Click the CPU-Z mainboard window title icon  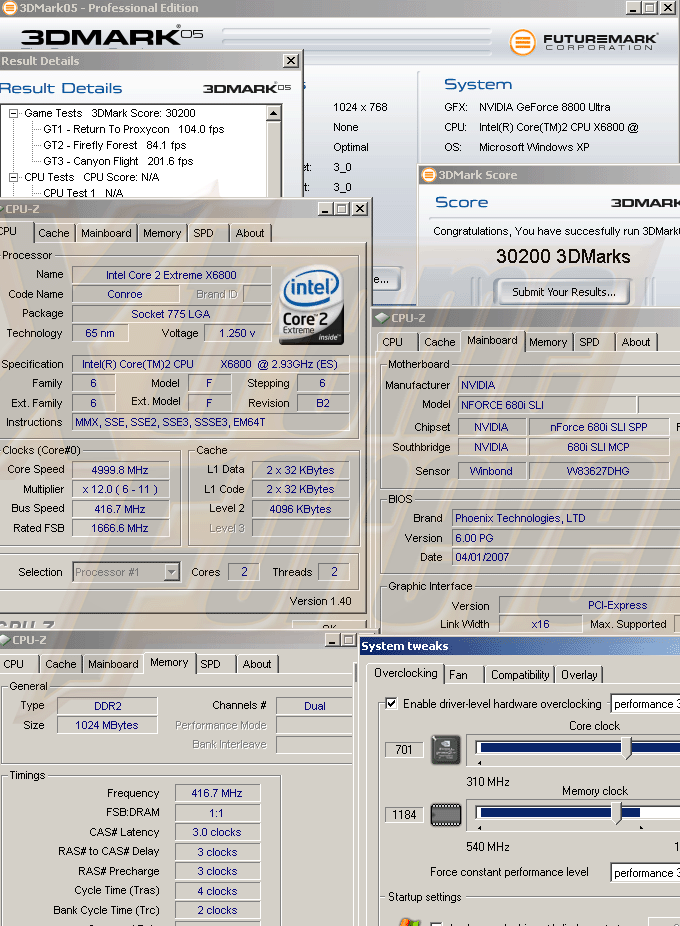(382, 318)
